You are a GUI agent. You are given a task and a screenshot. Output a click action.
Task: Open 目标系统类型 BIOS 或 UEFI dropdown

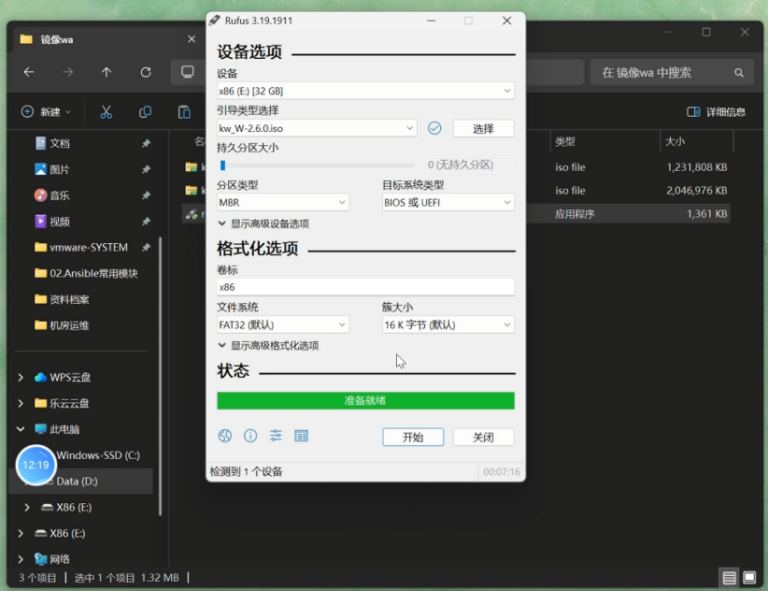pos(448,202)
